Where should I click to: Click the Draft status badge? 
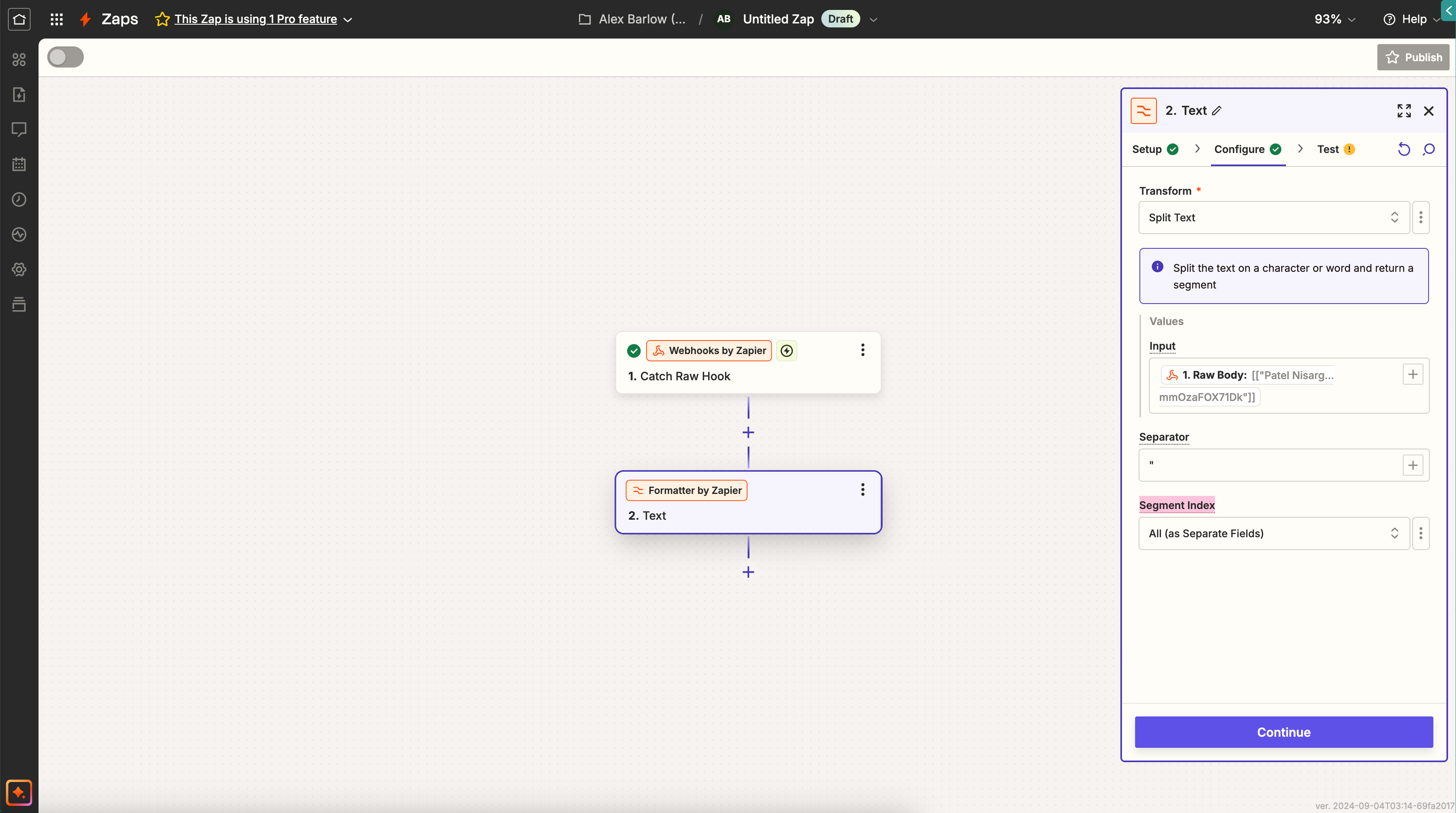[x=840, y=19]
